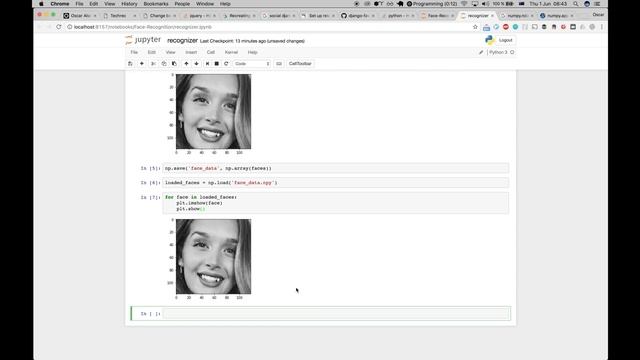Run the cell with the toolbar run icon
Viewport: 640px width, 360px height.
pos(207,64)
